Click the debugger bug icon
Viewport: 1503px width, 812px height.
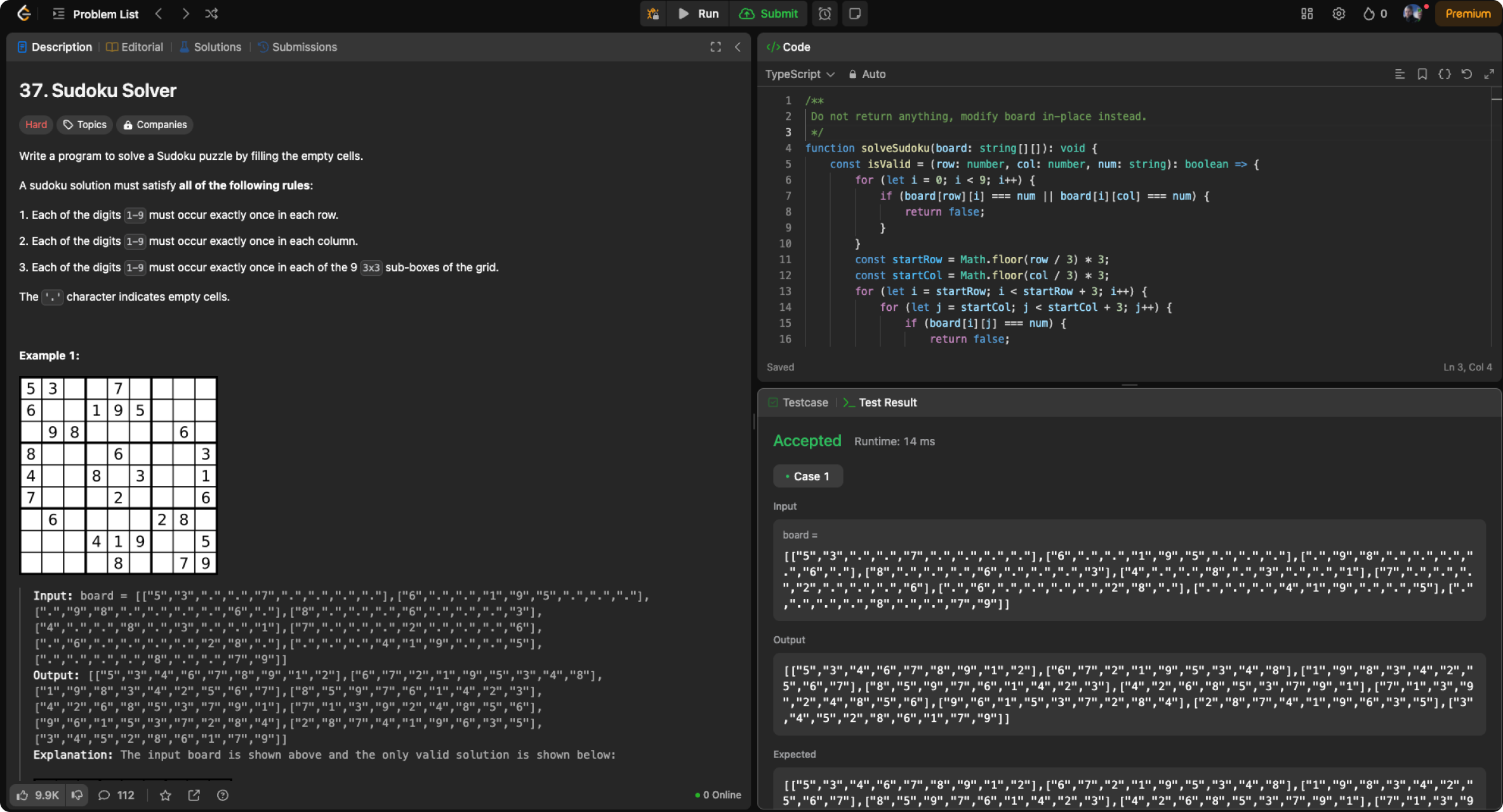point(652,13)
